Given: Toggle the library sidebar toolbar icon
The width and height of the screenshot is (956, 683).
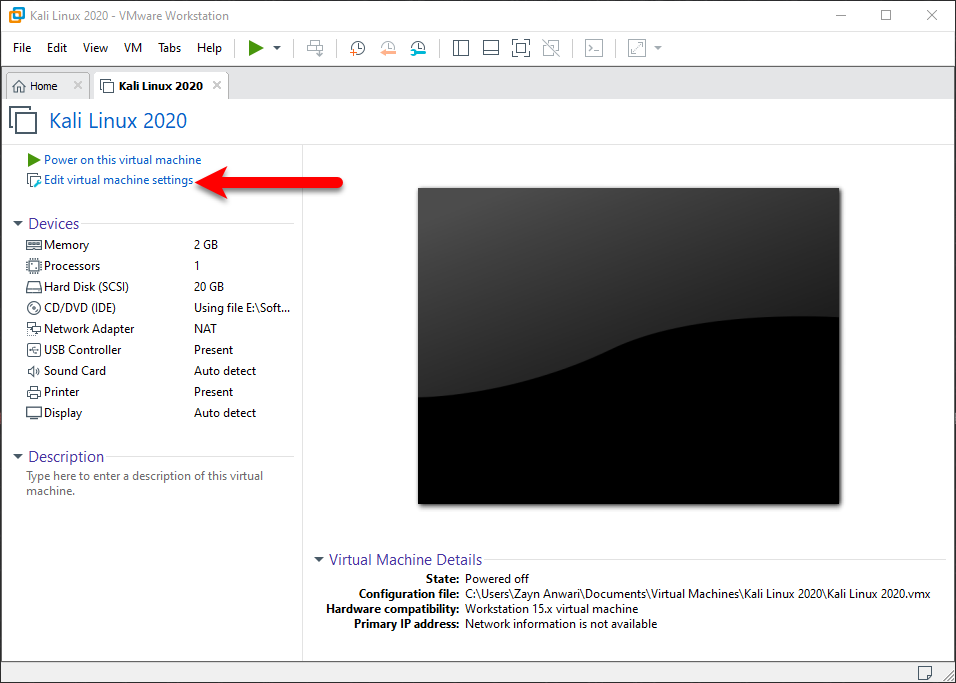Looking at the screenshot, I should (461, 48).
